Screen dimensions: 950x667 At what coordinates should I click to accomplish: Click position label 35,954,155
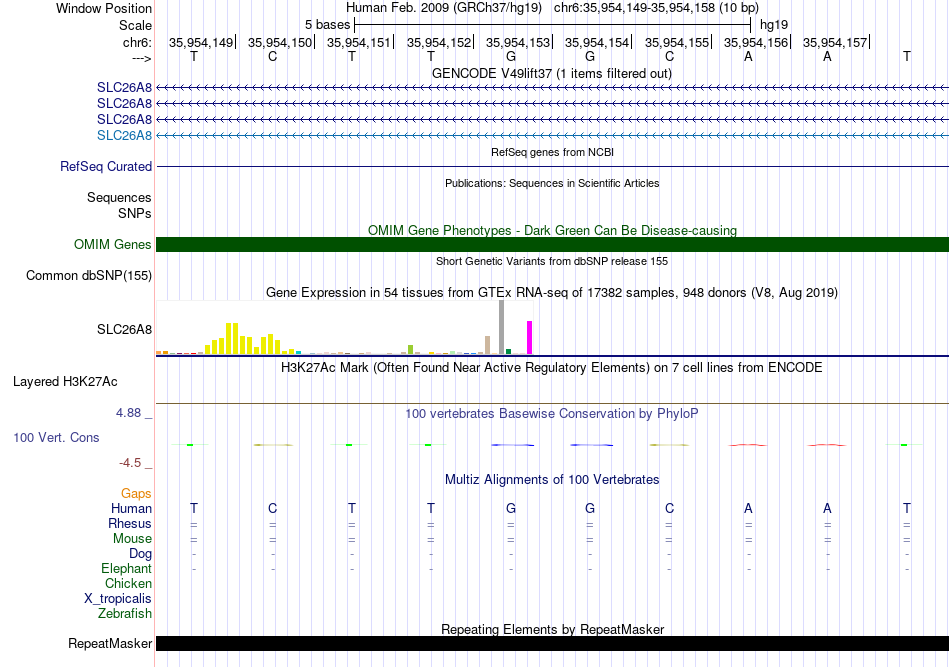[677, 42]
